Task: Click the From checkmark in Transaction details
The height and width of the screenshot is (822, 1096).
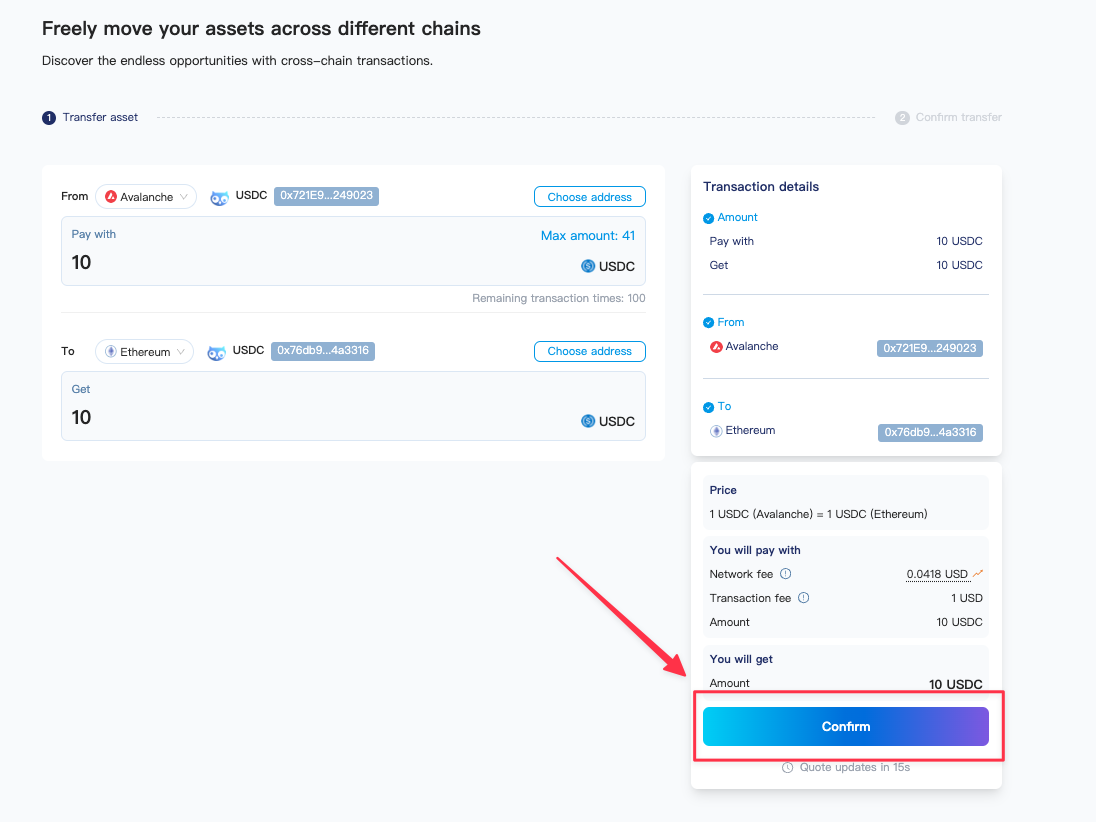Action: click(x=708, y=323)
